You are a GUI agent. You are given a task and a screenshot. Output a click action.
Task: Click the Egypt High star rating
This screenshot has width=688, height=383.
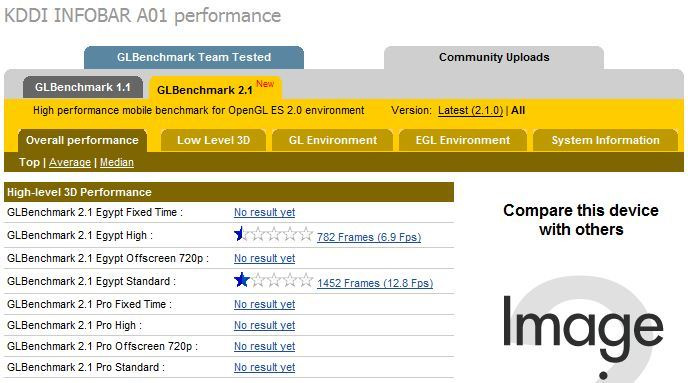pos(273,234)
